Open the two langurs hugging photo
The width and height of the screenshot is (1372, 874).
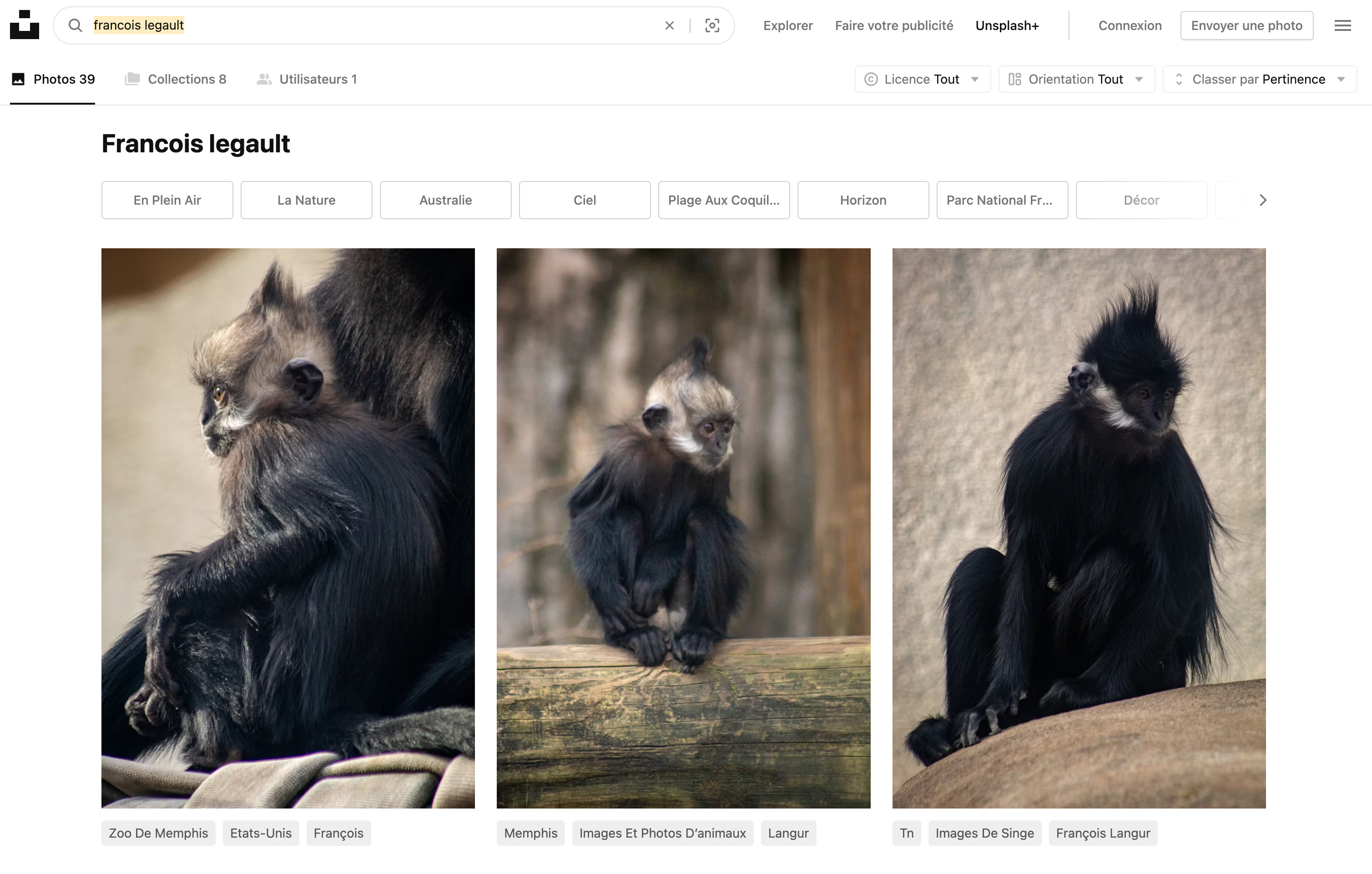click(288, 528)
